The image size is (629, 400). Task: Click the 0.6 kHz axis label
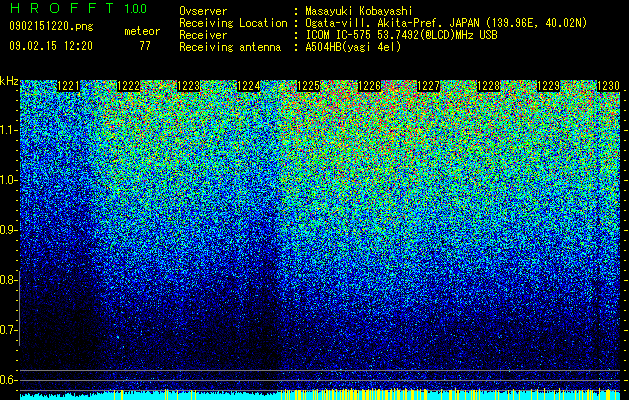(x=8, y=380)
